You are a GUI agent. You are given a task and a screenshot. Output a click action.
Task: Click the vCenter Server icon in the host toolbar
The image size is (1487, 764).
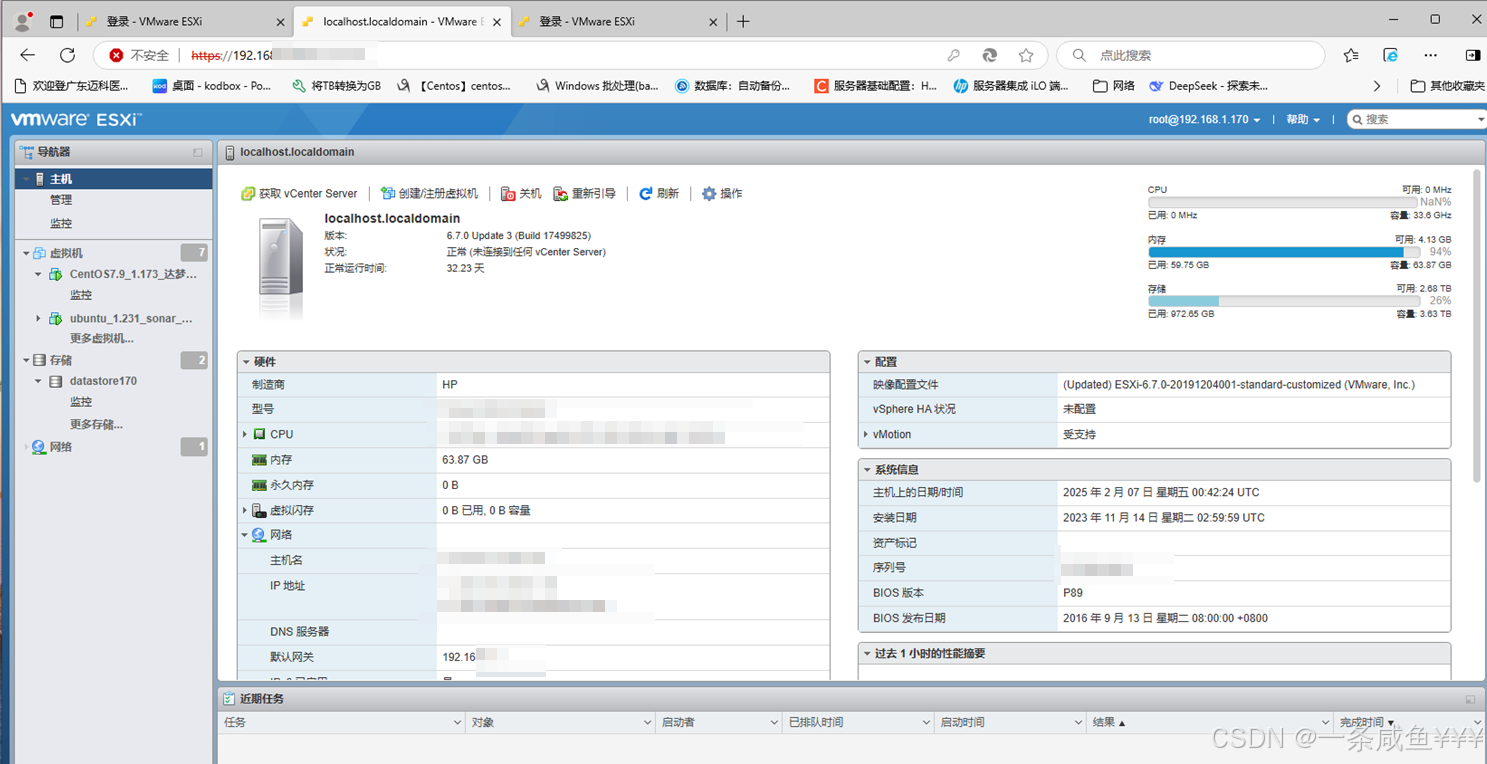click(x=248, y=193)
